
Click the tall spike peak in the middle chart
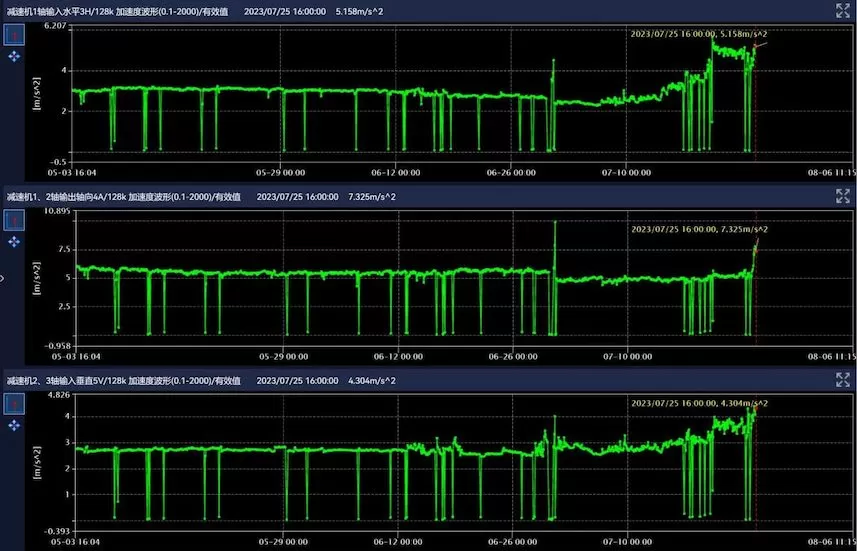554,223
